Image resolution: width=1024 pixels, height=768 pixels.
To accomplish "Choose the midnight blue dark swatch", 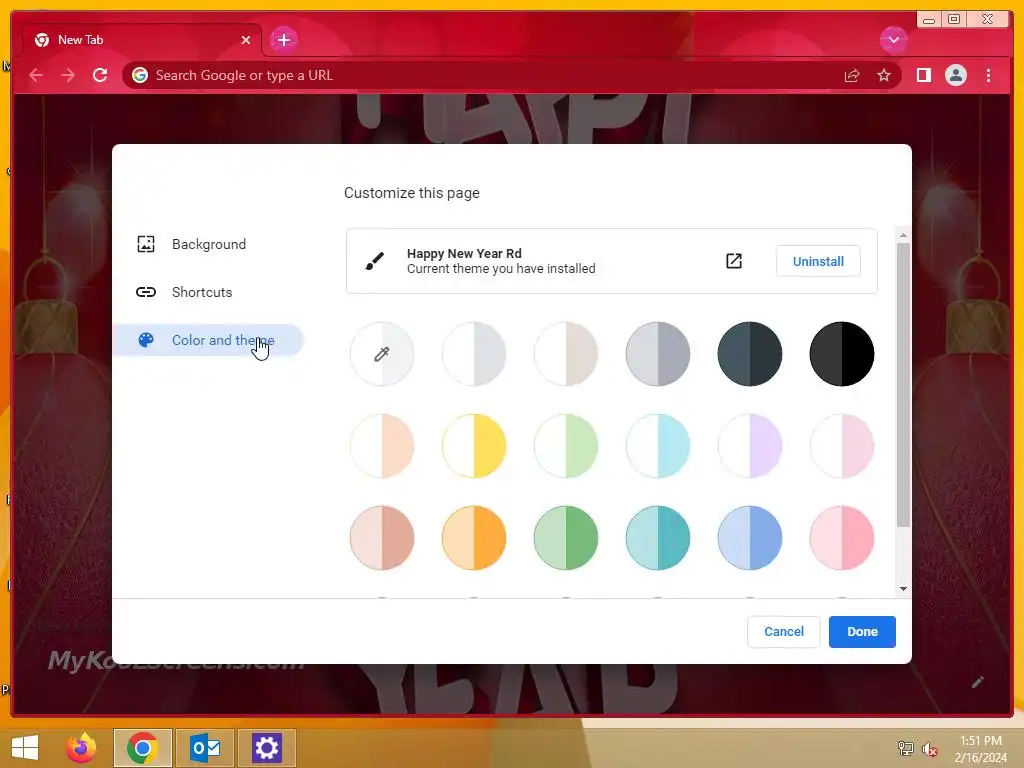I will pos(750,354).
